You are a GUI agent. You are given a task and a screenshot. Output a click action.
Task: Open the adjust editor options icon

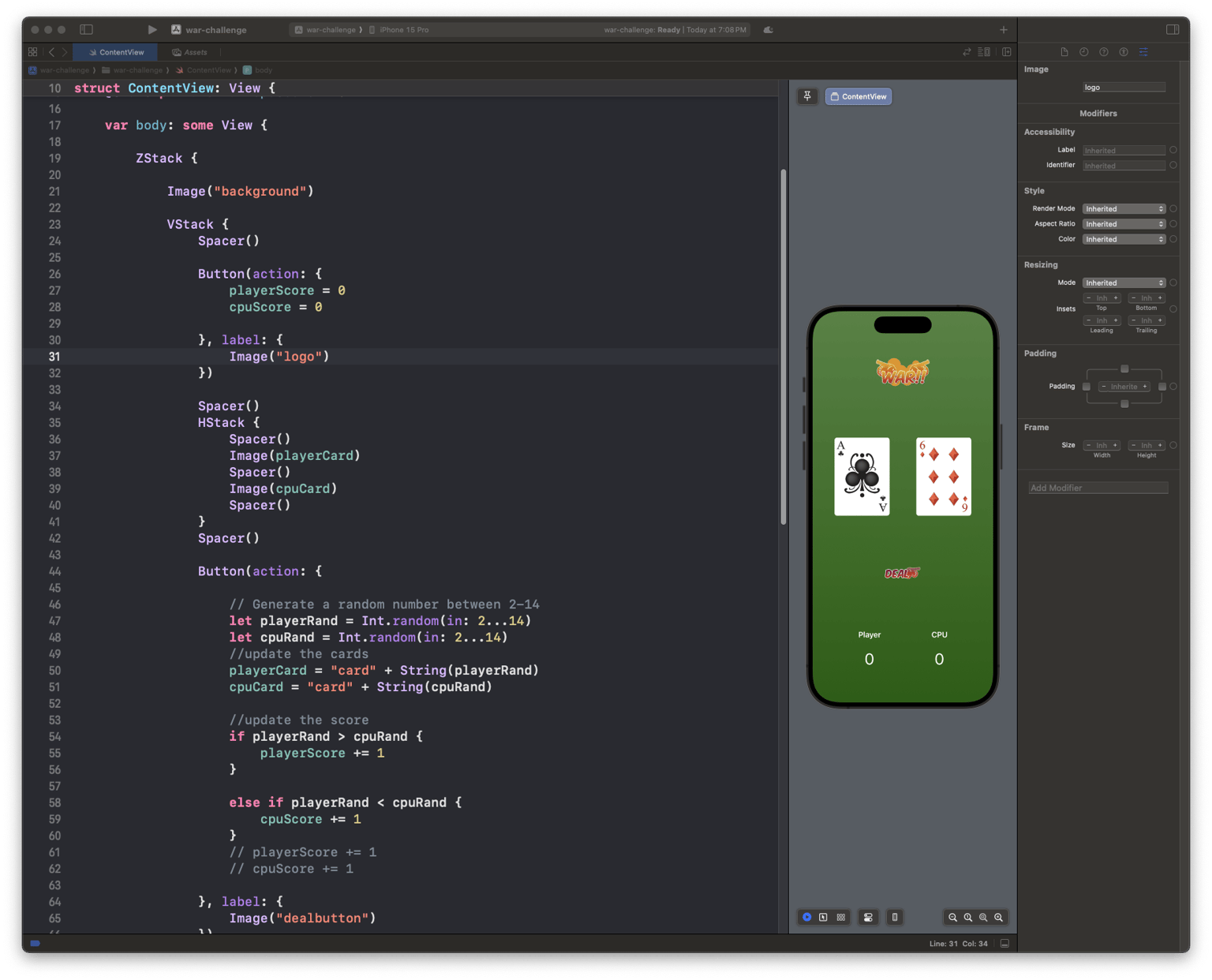click(x=984, y=52)
